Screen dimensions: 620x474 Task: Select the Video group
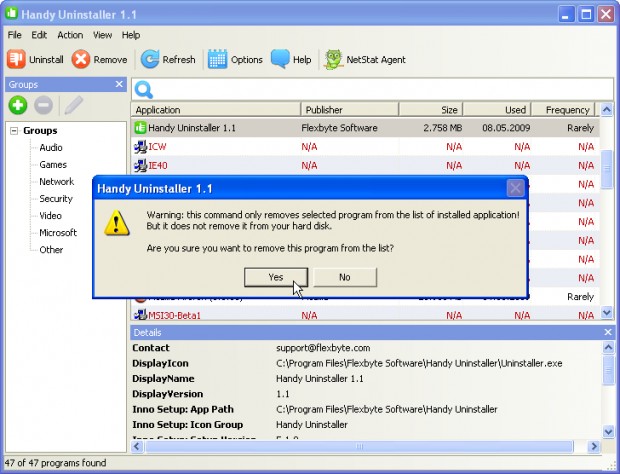click(50, 215)
